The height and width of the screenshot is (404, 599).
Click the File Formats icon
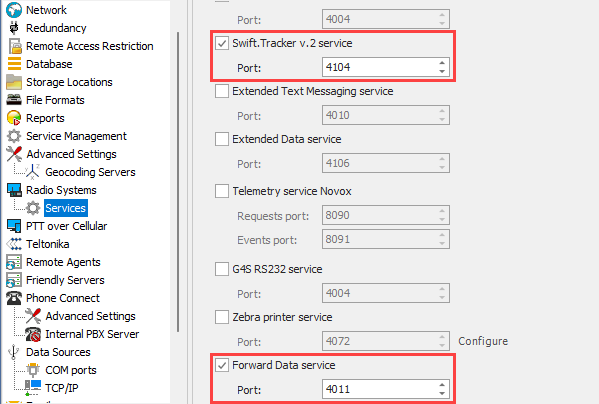point(14,100)
